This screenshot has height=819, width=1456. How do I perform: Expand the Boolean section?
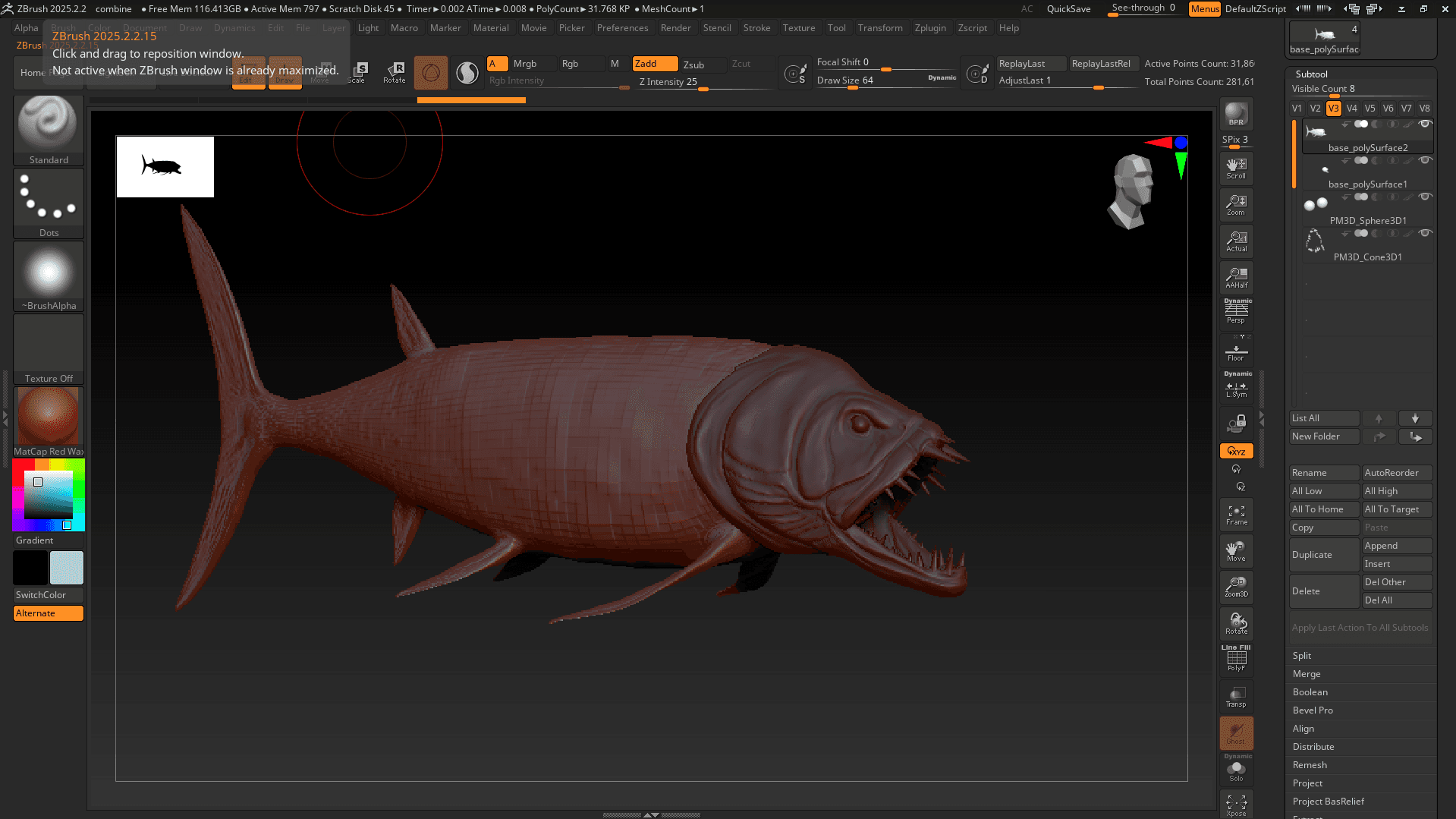pos(1310,692)
